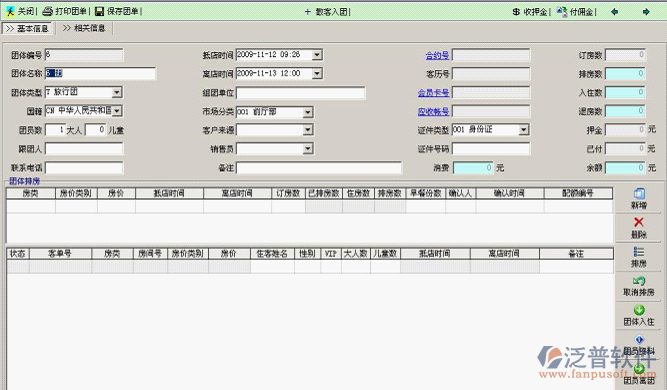The image size is (667, 390).
Task: Click the 收押金 dollar icon
Action: coord(516,12)
